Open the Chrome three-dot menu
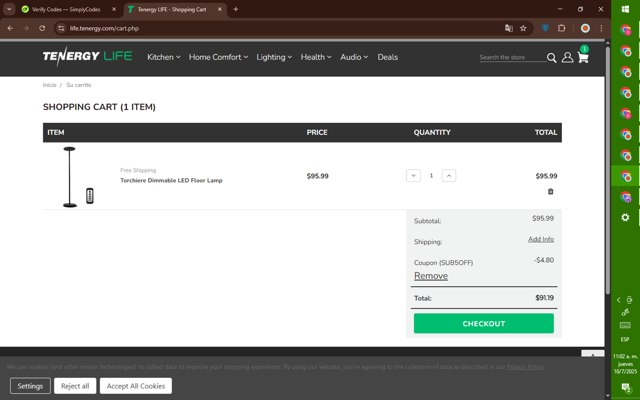 coord(601,28)
